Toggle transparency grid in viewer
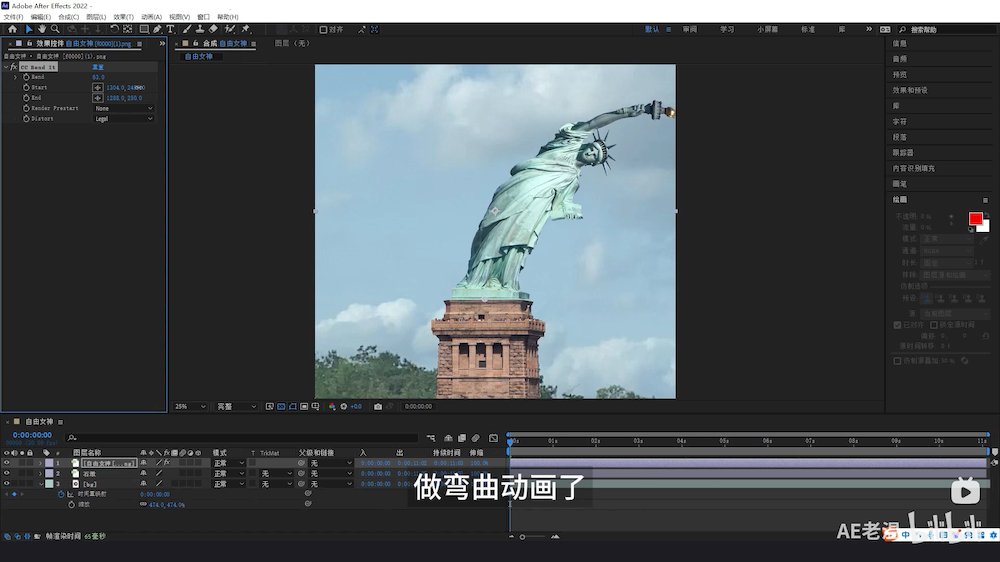This screenshot has height=562, width=1000. click(281, 406)
